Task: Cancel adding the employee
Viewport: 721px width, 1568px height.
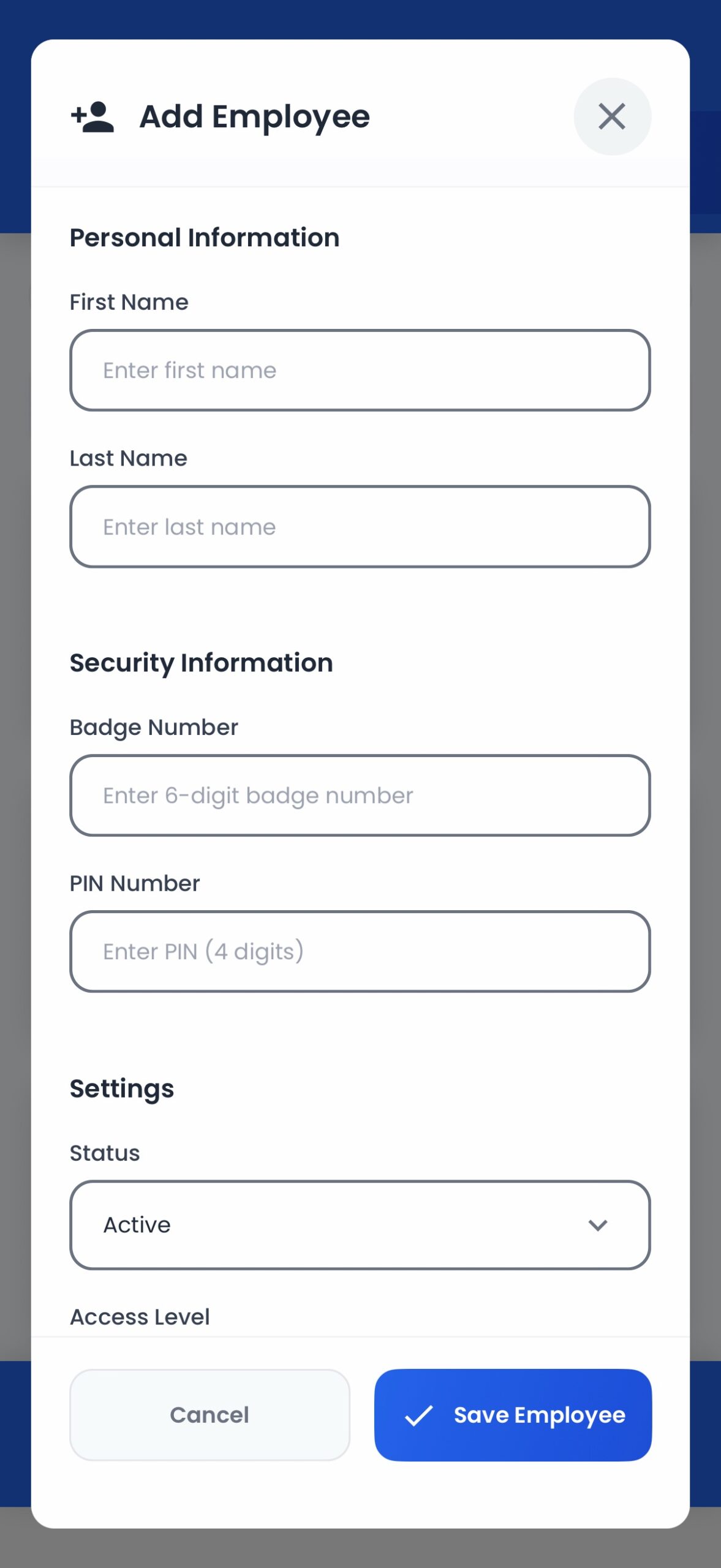Action: click(210, 1415)
